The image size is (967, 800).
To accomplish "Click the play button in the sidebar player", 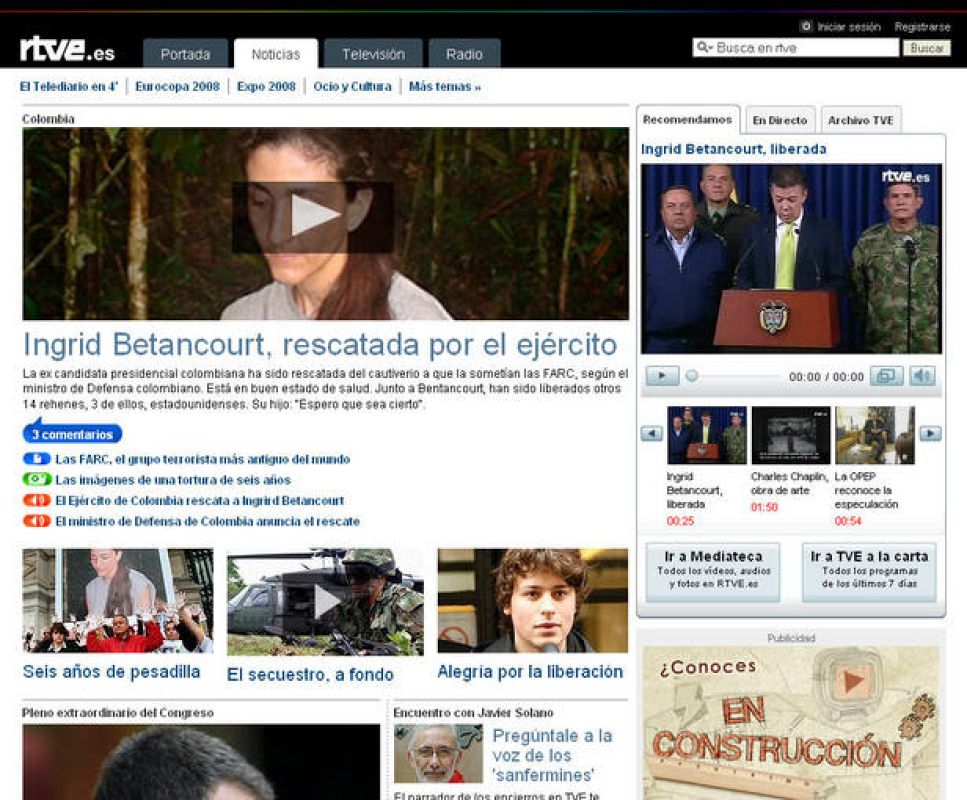I will [662, 376].
